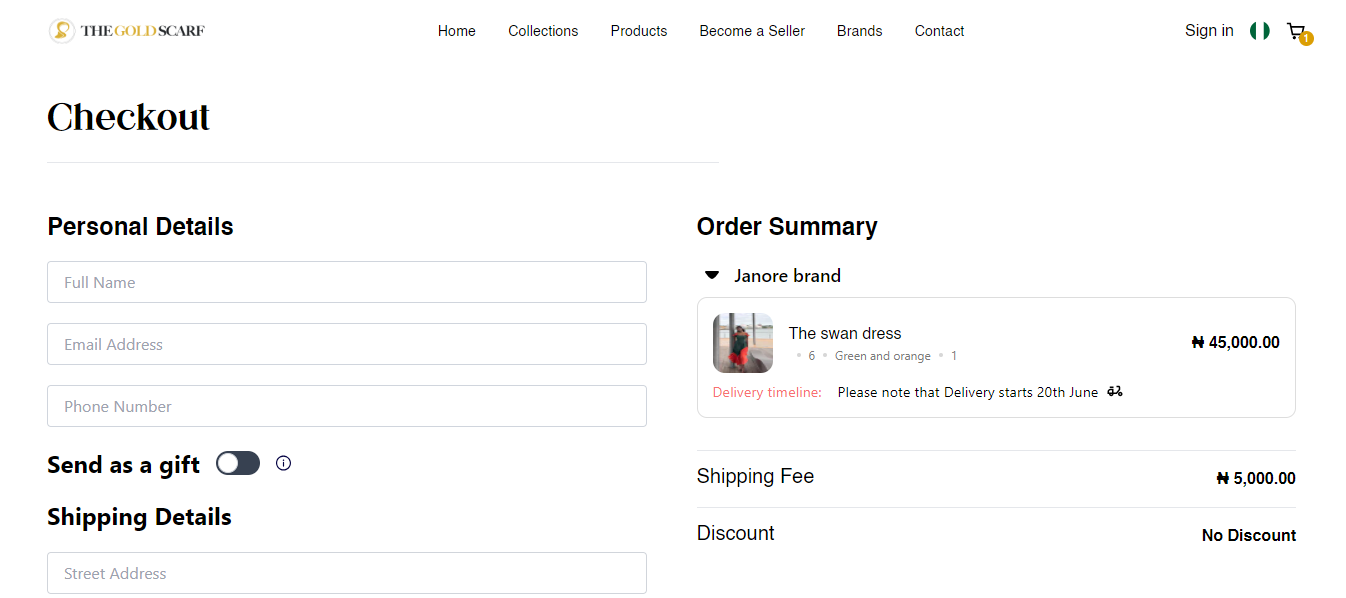Viewport: 1346px width, 598px height.
Task: Click the Street Address input
Action: coord(347,573)
